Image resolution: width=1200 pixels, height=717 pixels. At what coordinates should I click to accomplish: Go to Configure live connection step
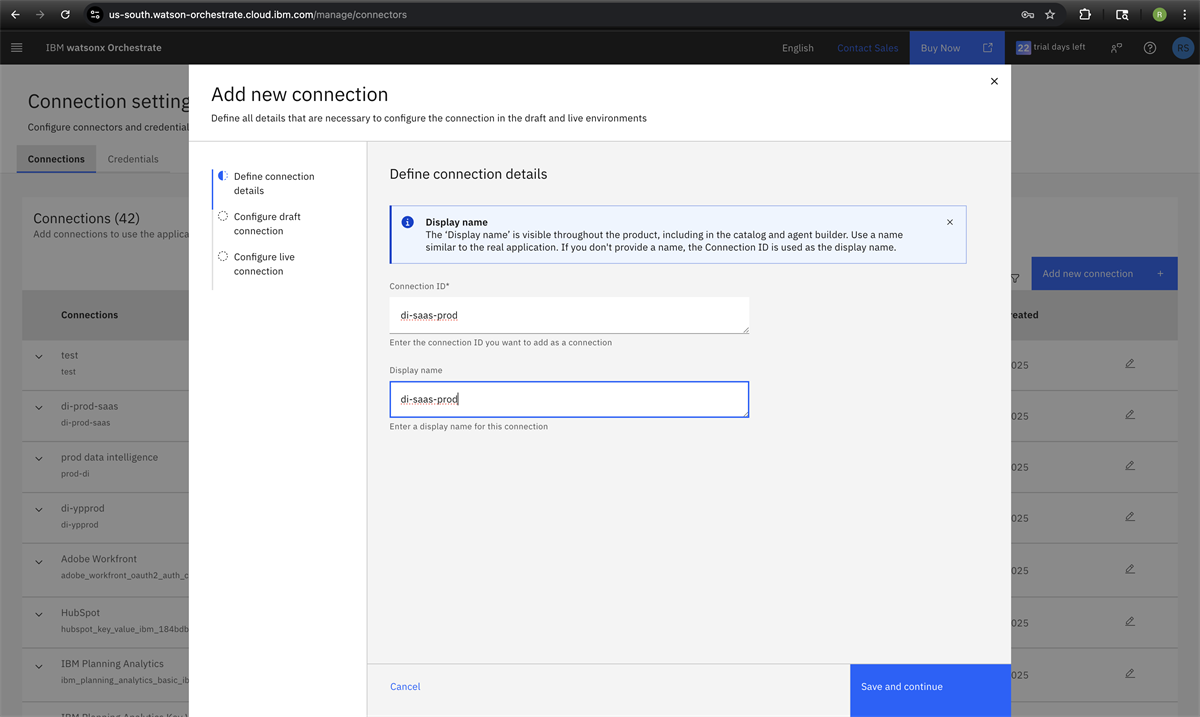click(264, 264)
